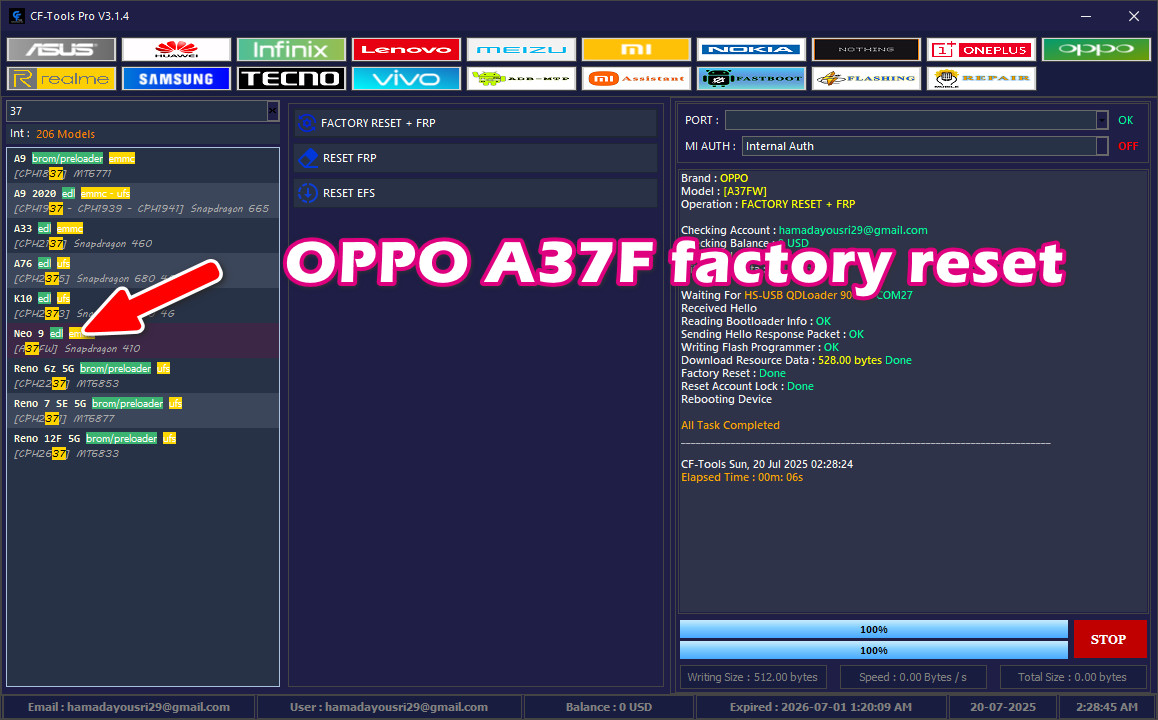Click the 2:28:45 AM clock in status bar
This screenshot has height=720, width=1158.
pyautogui.click(x=1107, y=707)
